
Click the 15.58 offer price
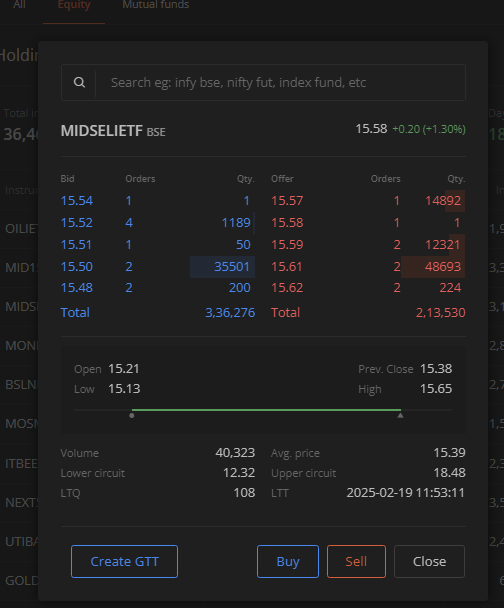pyautogui.click(x=287, y=223)
